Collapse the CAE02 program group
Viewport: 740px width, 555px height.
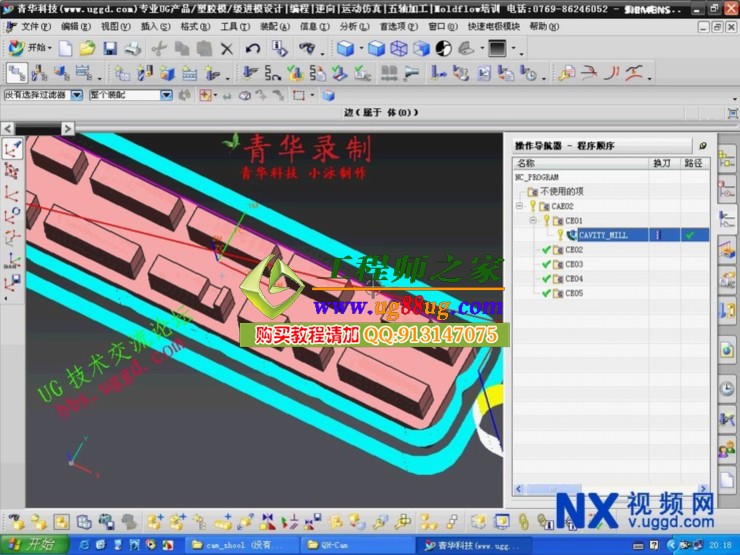pos(520,206)
